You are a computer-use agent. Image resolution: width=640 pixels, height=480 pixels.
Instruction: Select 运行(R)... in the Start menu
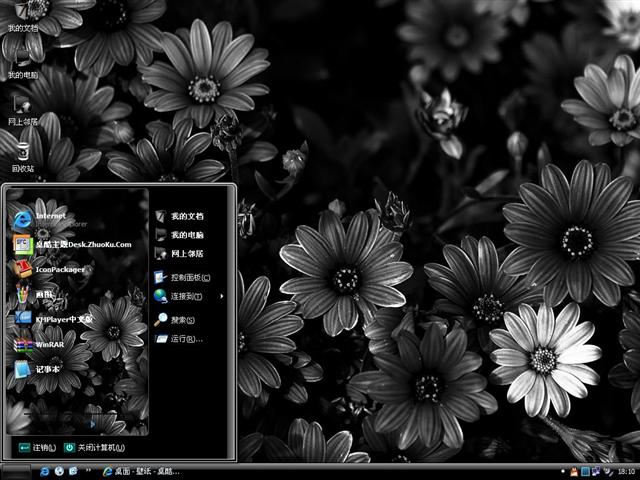pyautogui.click(x=183, y=339)
